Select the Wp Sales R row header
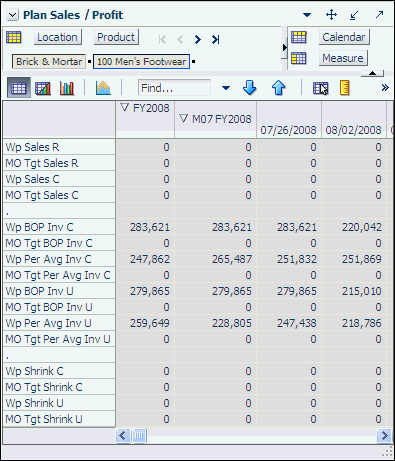The width and height of the screenshot is (395, 461). point(59,147)
